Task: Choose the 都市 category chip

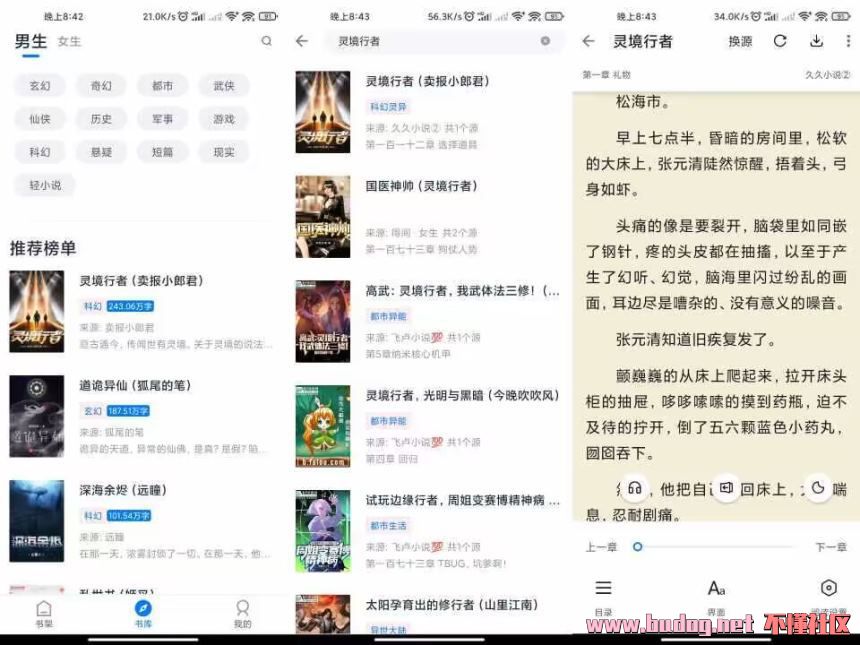Action: [x=162, y=86]
